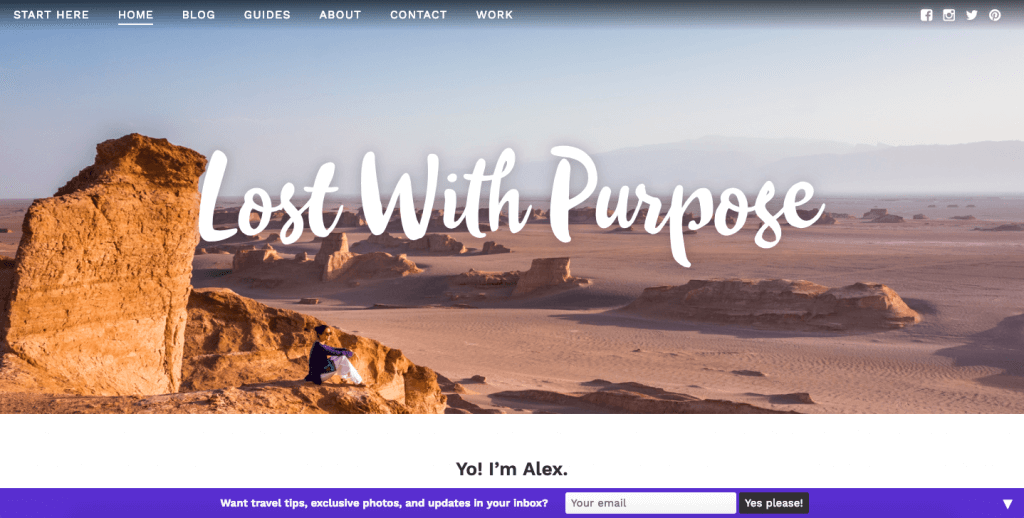Collapse the newsletter bar with the arrow

pos(1008,504)
